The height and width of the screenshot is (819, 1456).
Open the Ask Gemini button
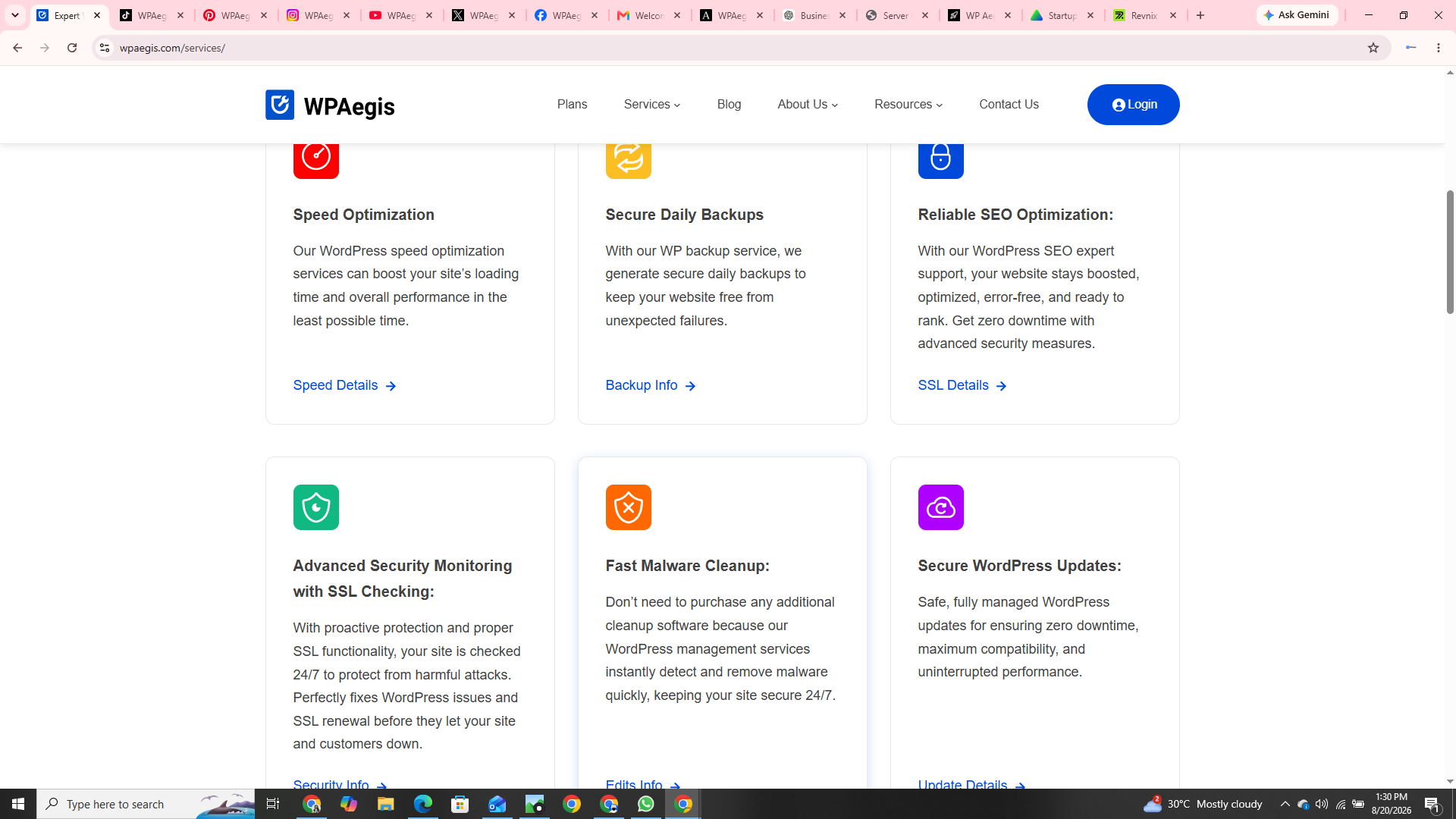(1297, 15)
